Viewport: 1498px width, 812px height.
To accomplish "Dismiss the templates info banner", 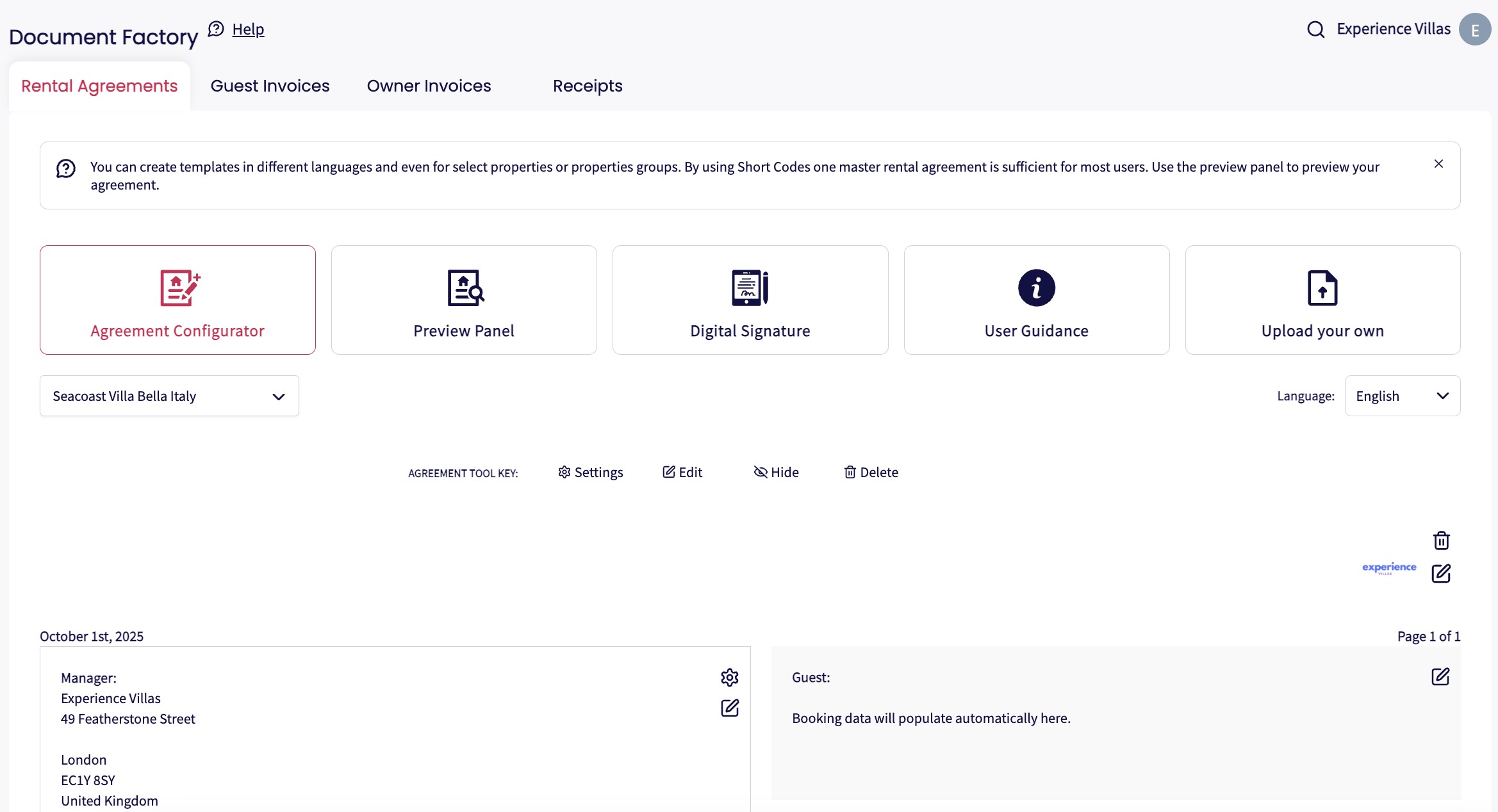I will click(x=1438, y=164).
